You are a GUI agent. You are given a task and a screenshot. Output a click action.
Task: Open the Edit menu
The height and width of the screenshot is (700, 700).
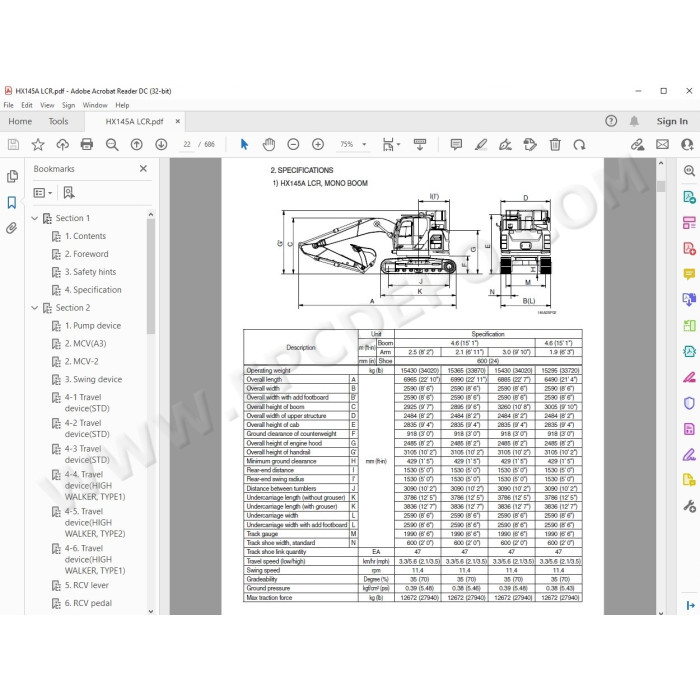pyautogui.click(x=27, y=105)
